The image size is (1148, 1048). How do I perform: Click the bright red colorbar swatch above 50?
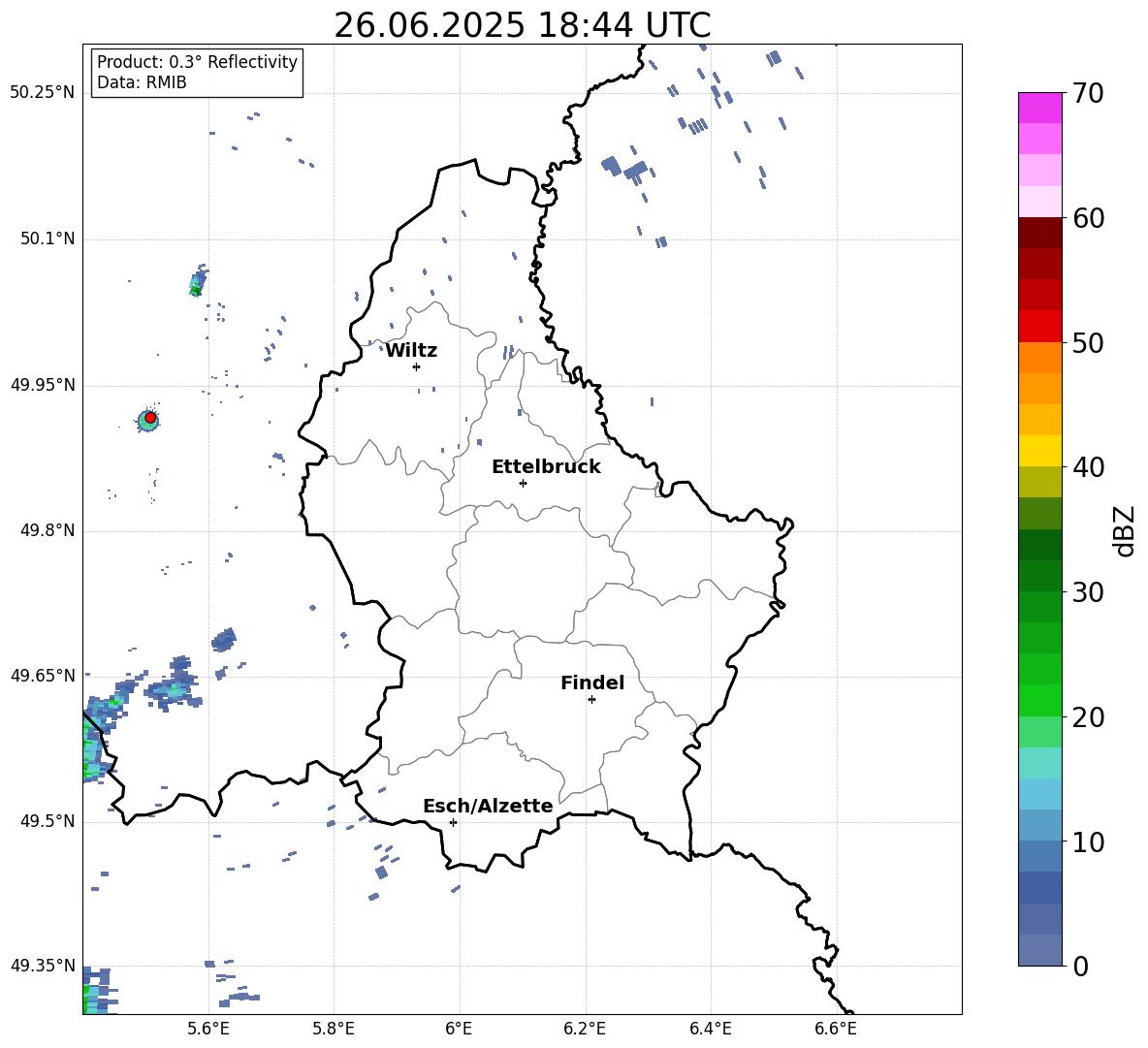click(x=1039, y=327)
